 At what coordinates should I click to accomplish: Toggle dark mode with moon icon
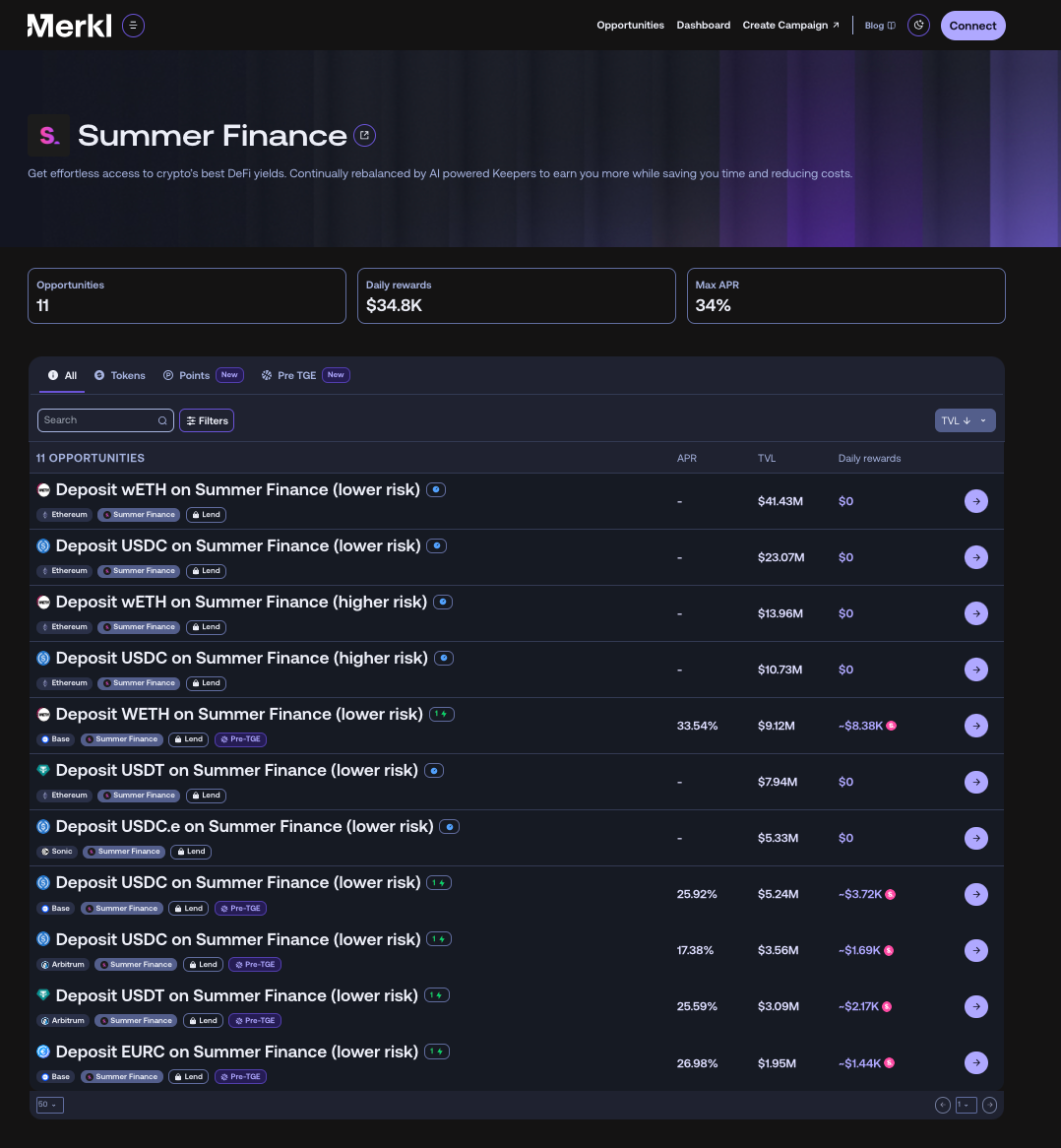(x=918, y=25)
